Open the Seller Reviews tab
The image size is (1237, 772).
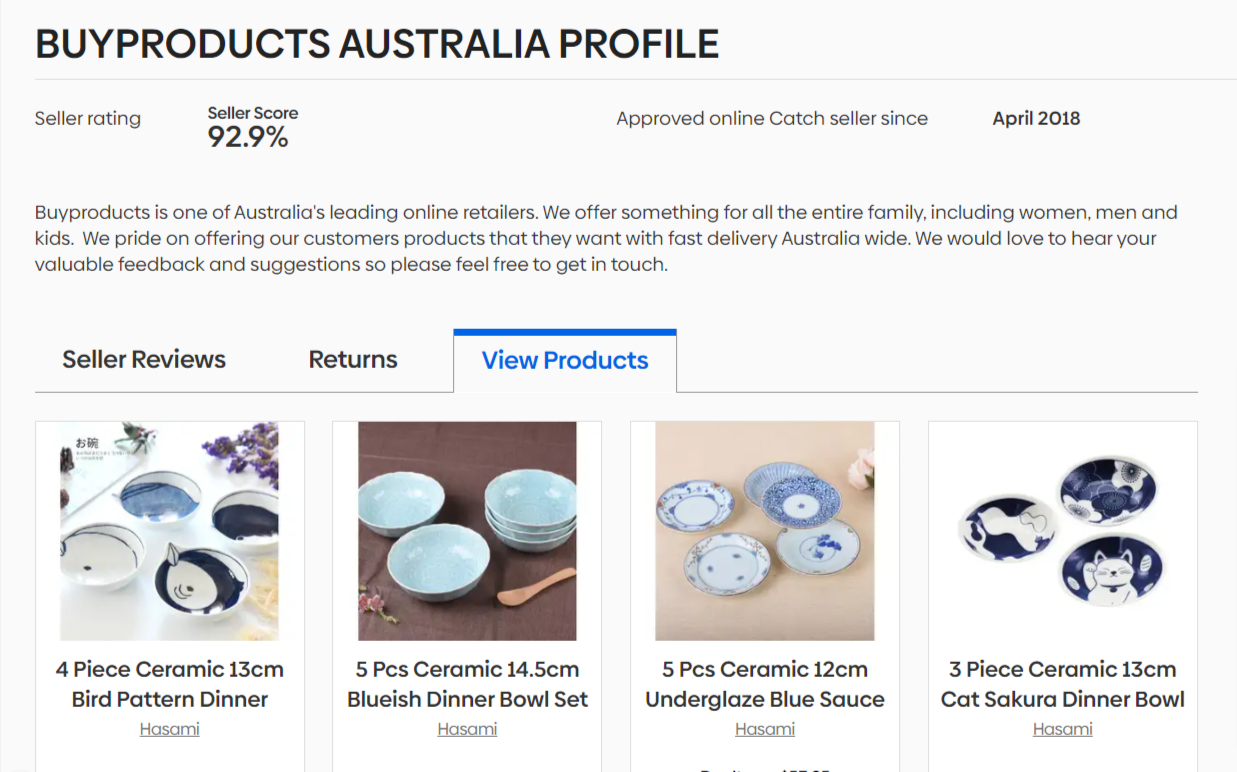(144, 360)
